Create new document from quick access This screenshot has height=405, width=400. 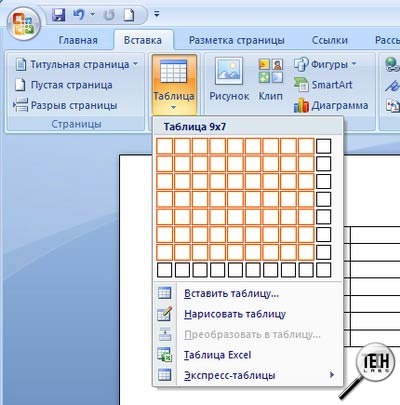click(129, 15)
